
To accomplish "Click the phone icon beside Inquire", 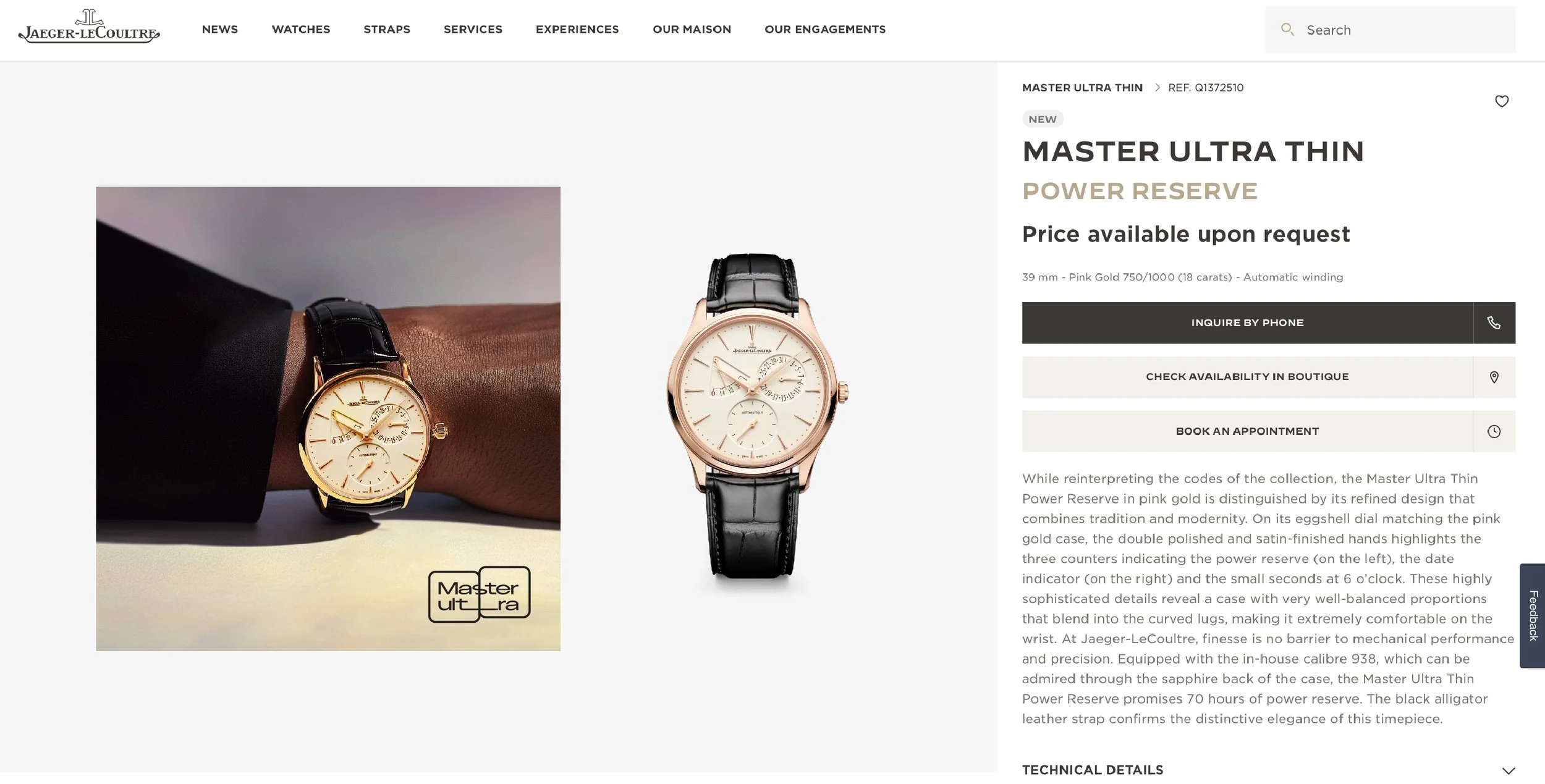I will click(x=1494, y=322).
